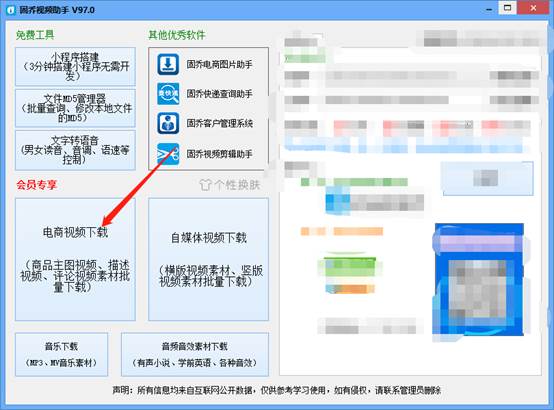The height and width of the screenshot is (410, 554).
Task: Maximize the 固乔视频助手 window
Action: click(507, 8)
